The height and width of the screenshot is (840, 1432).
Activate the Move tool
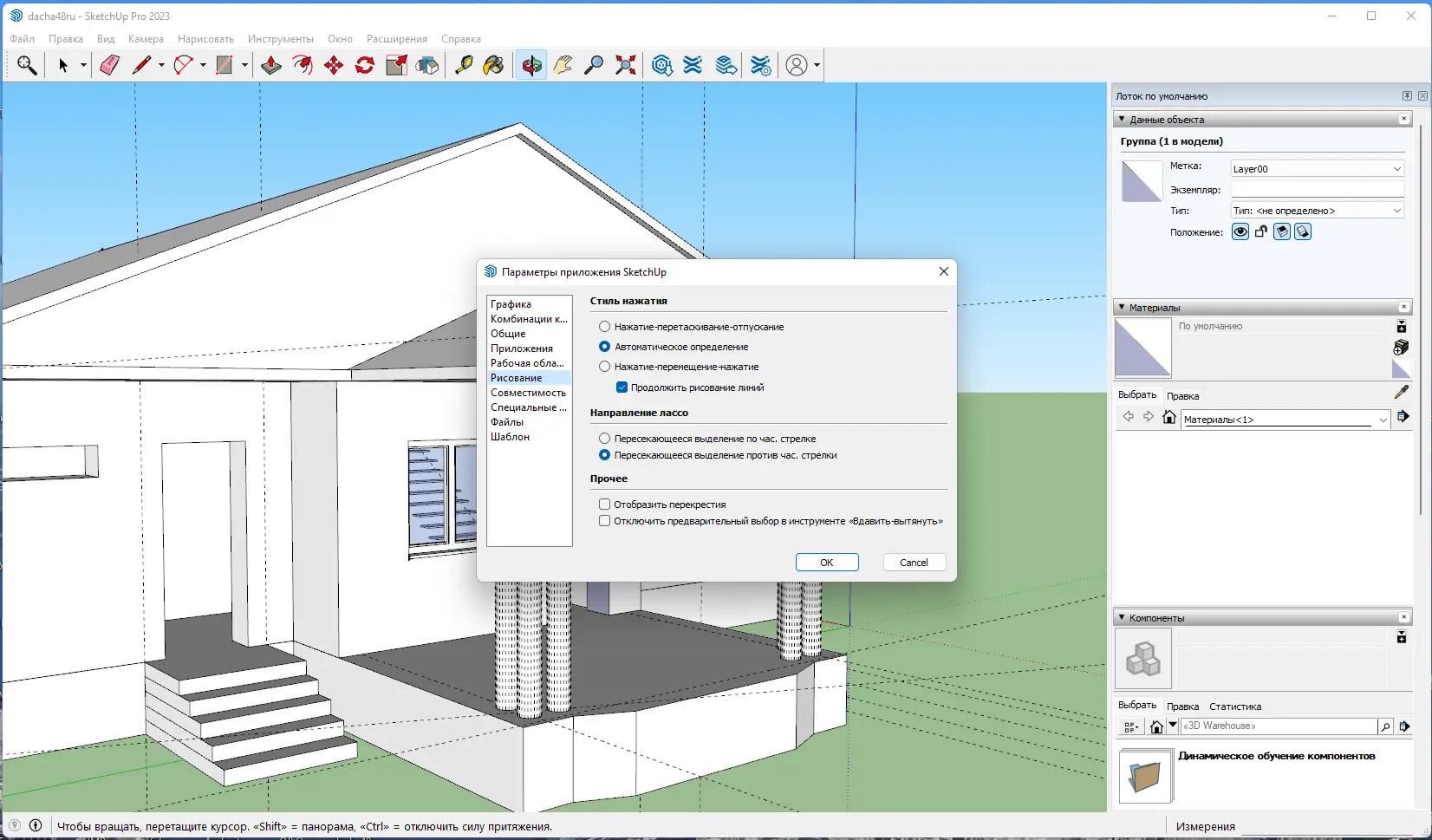(334, 65)
